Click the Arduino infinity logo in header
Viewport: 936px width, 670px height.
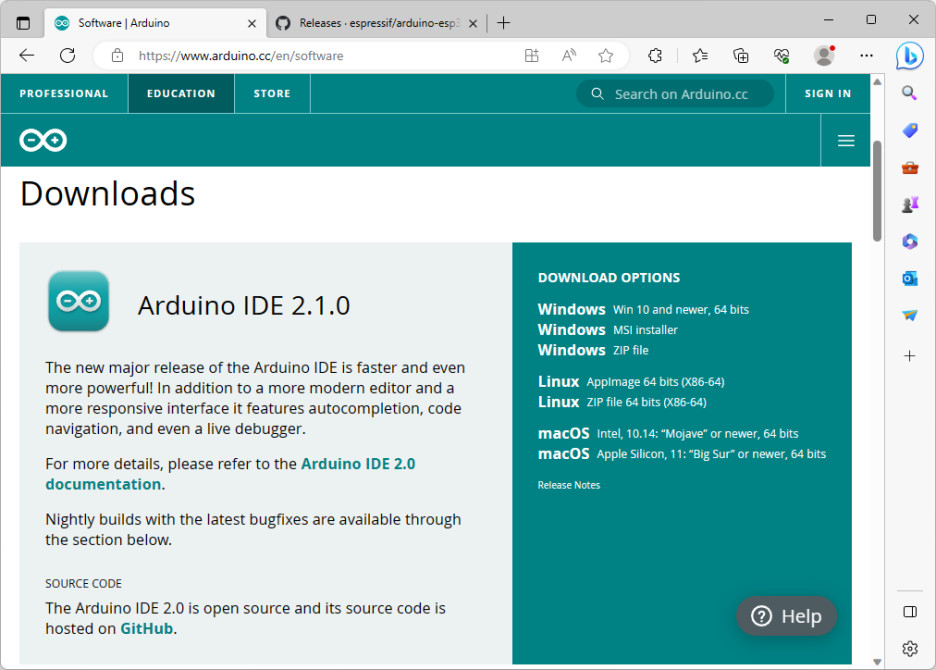click(x=43, y=140)
